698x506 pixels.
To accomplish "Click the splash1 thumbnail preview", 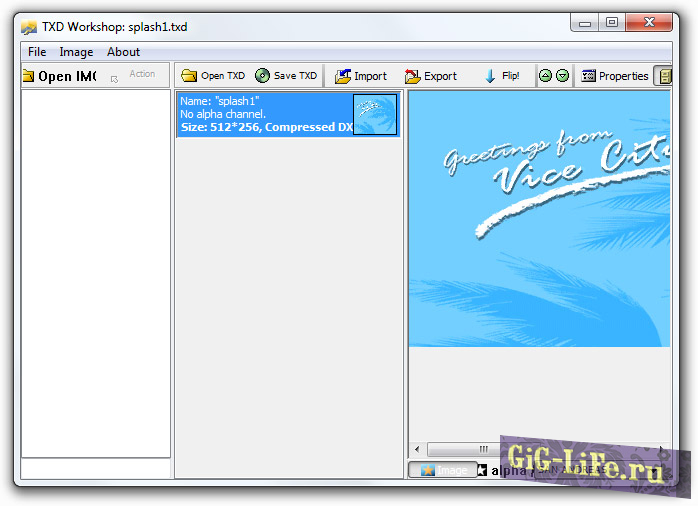I will (x=375, y=114).
